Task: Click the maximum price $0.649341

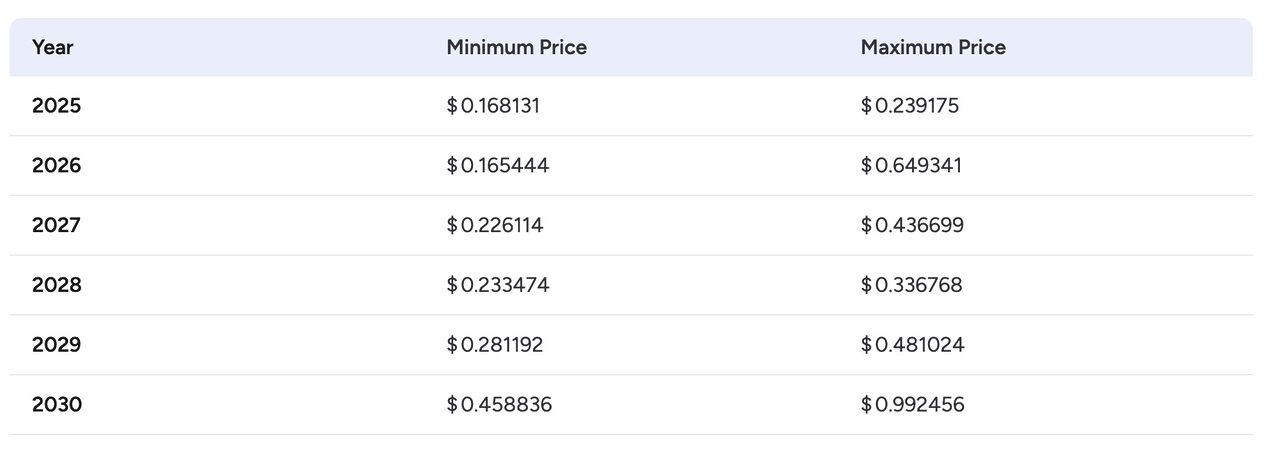Action: tap(911, 165)
